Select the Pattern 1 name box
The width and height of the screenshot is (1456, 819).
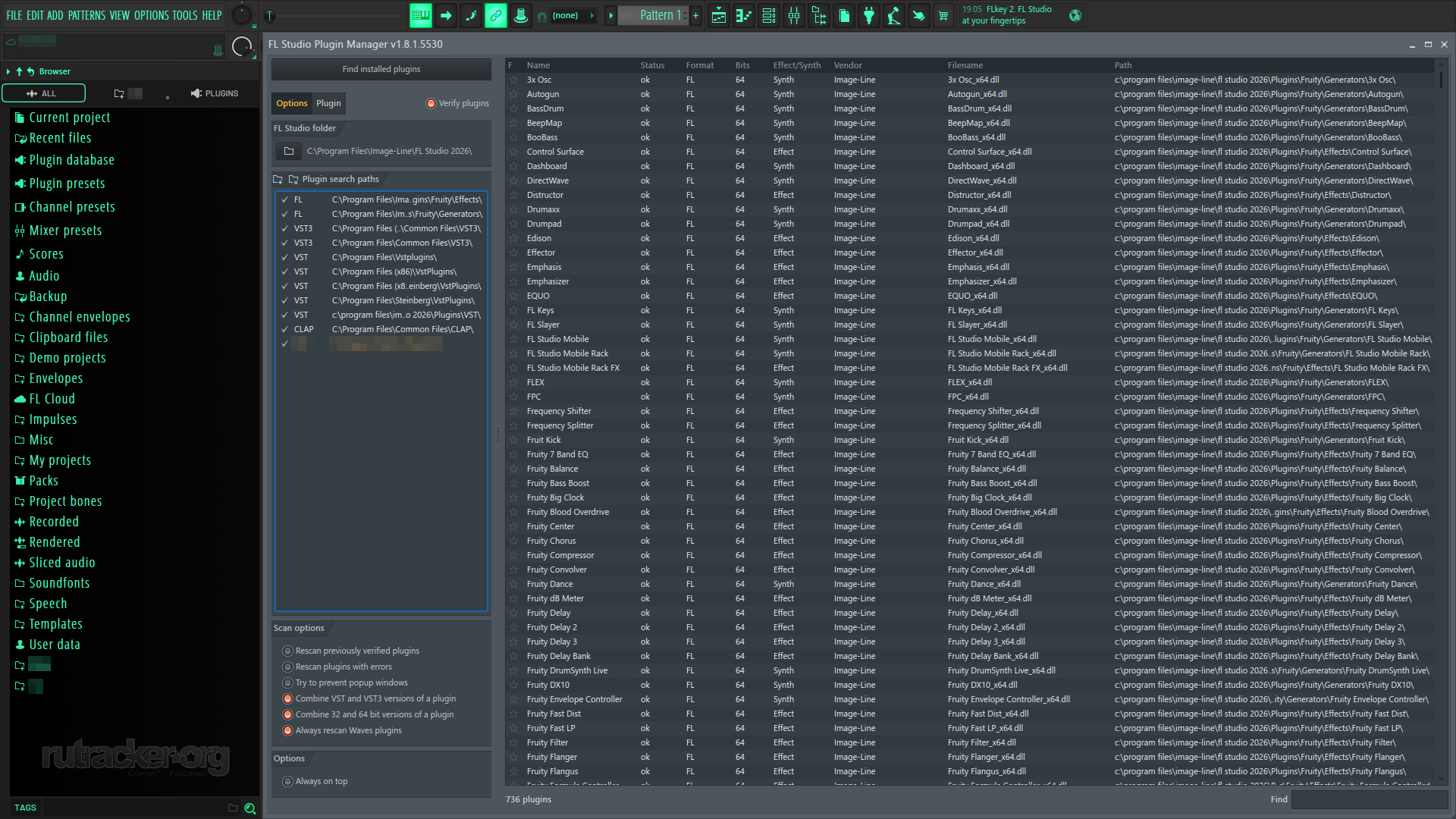(653, 15)
